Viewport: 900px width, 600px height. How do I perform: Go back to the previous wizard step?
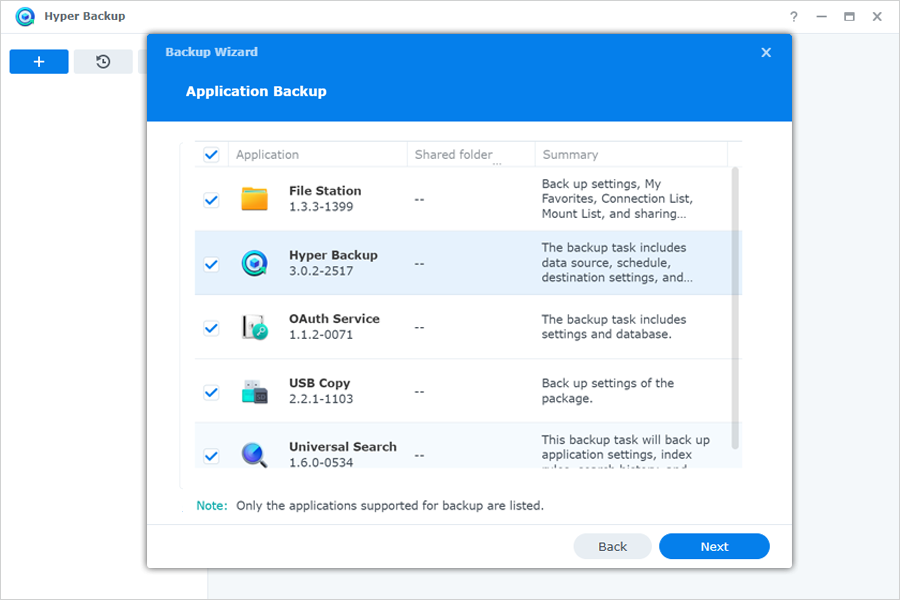(612, 547)
